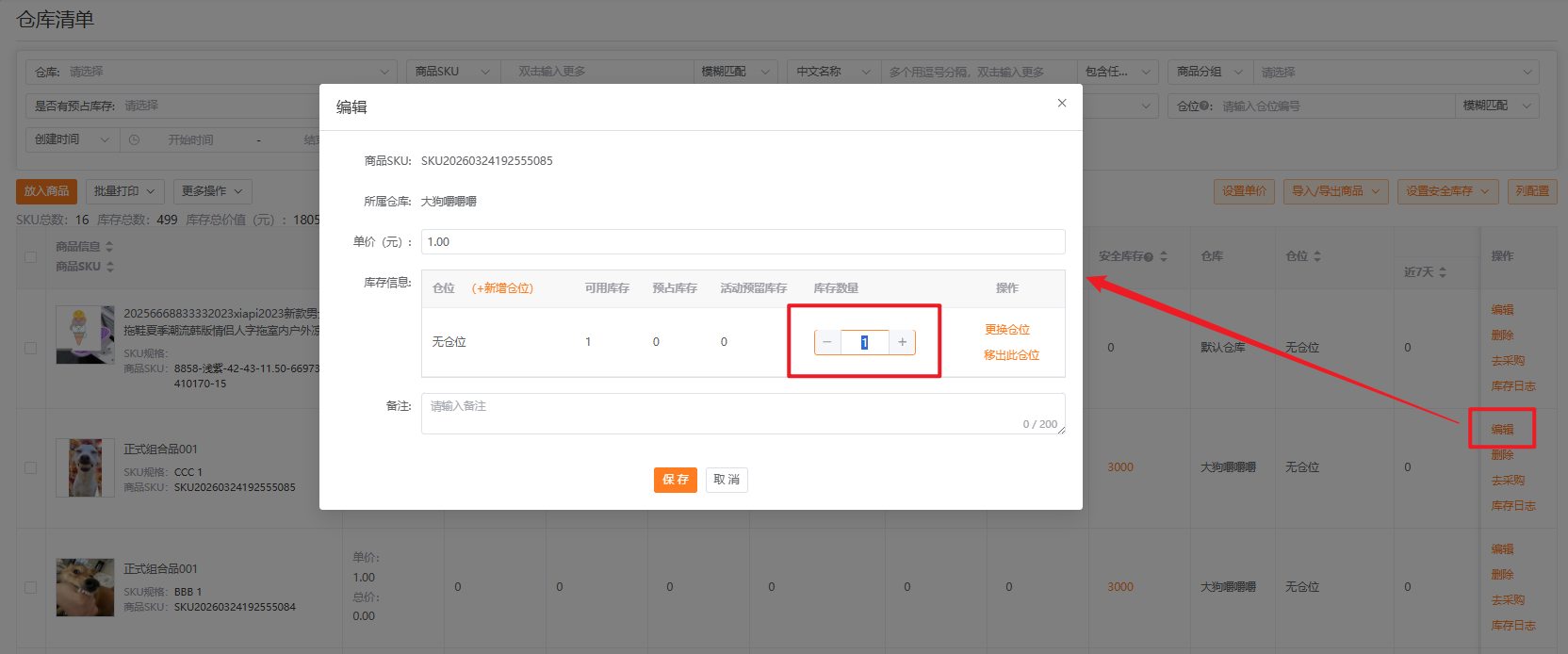Focus the 单价 price input field
This screenshot has width=1568, height=654.
click(x=743, y=242)
